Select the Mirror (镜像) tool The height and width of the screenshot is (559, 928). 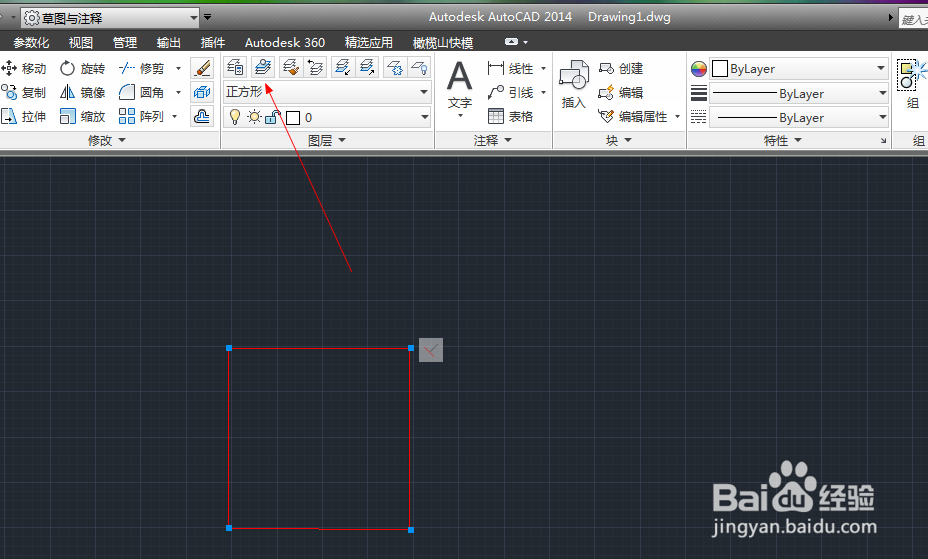click(x=82, y=93)
